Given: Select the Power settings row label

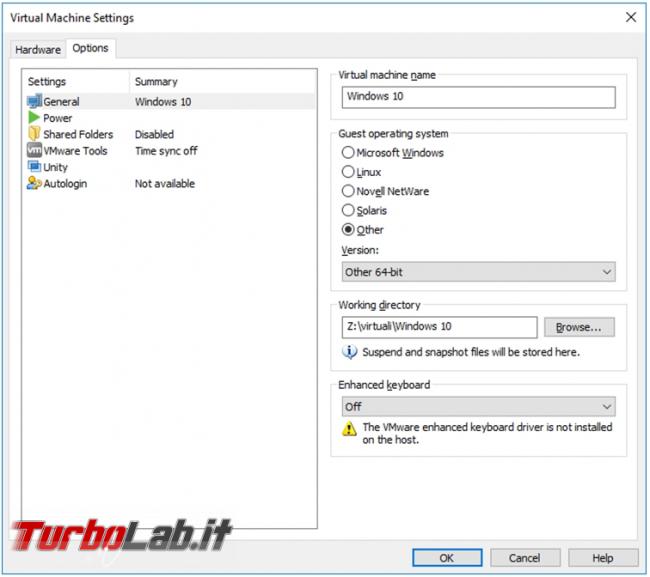Looking at the screenshot, I should point(58,118).
